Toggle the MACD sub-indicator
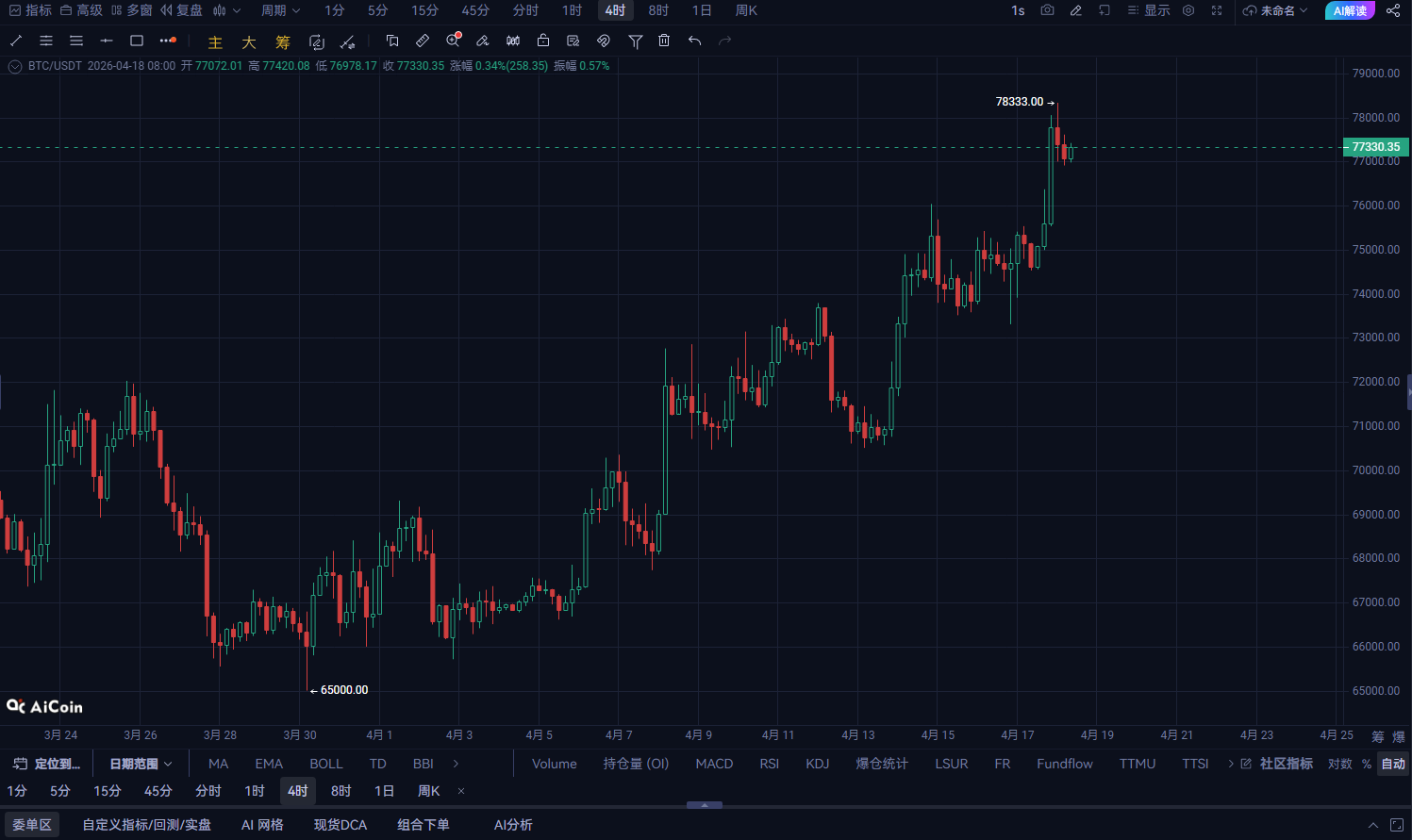The height and width of the screenshot is (840, 1412). coord(714,764)
